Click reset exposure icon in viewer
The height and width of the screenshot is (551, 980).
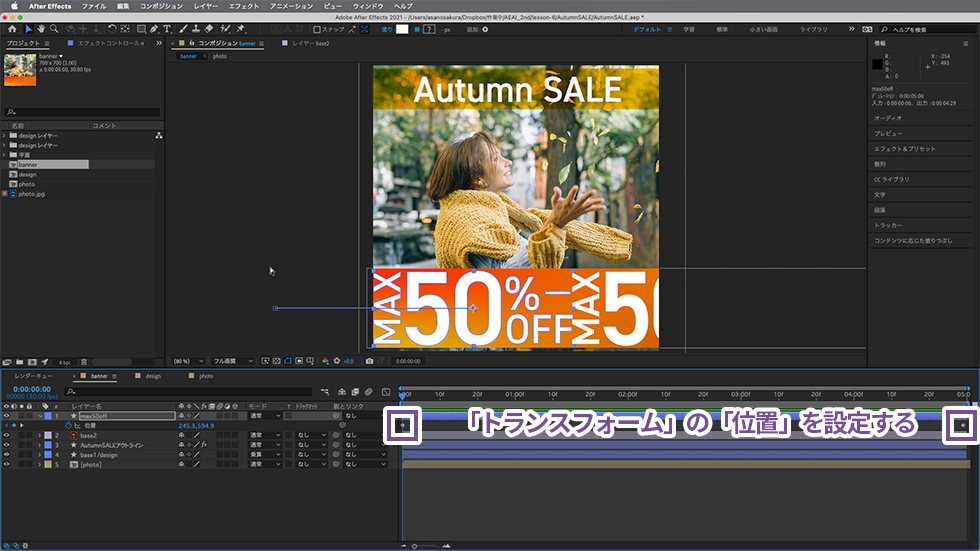337,361
